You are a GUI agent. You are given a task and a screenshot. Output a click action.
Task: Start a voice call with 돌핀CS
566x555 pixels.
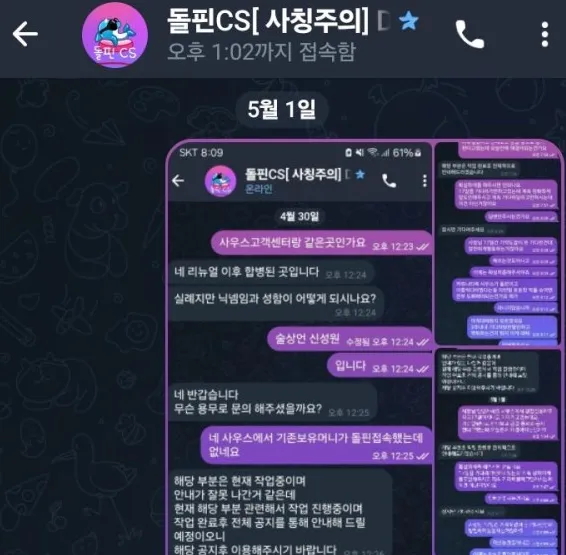(x=469, y=34)
